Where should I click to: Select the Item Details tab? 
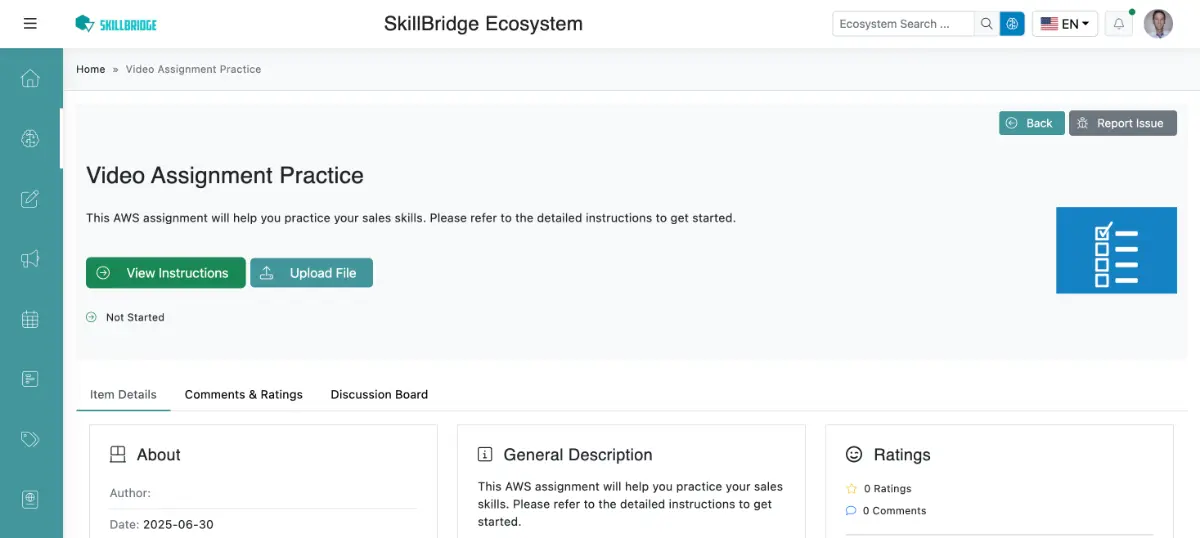[x=123, y=394]
